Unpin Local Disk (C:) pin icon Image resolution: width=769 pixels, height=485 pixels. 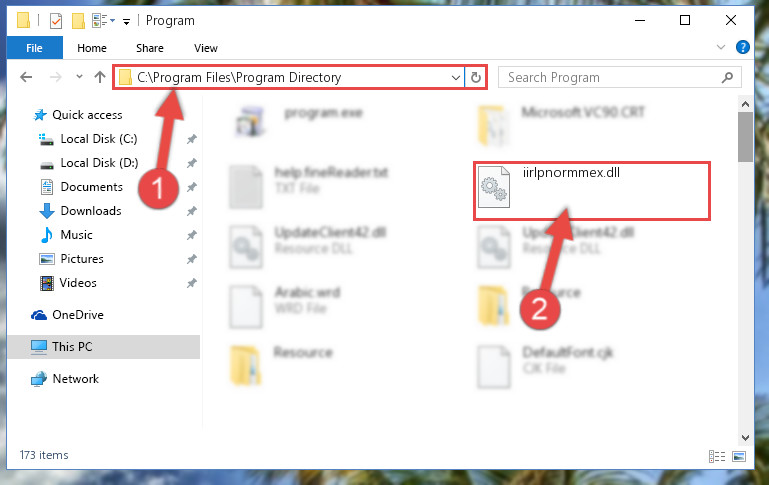click(192, 139)
